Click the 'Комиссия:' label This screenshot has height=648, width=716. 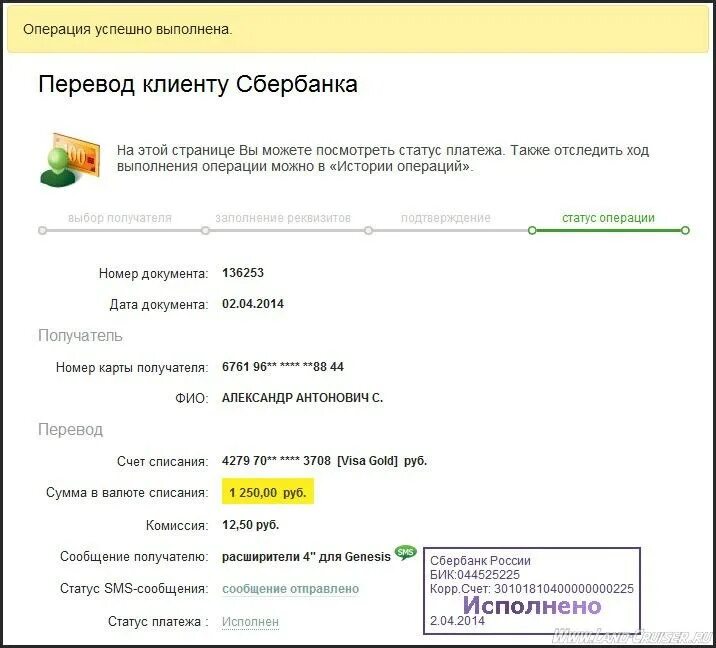tap(177, 525)
